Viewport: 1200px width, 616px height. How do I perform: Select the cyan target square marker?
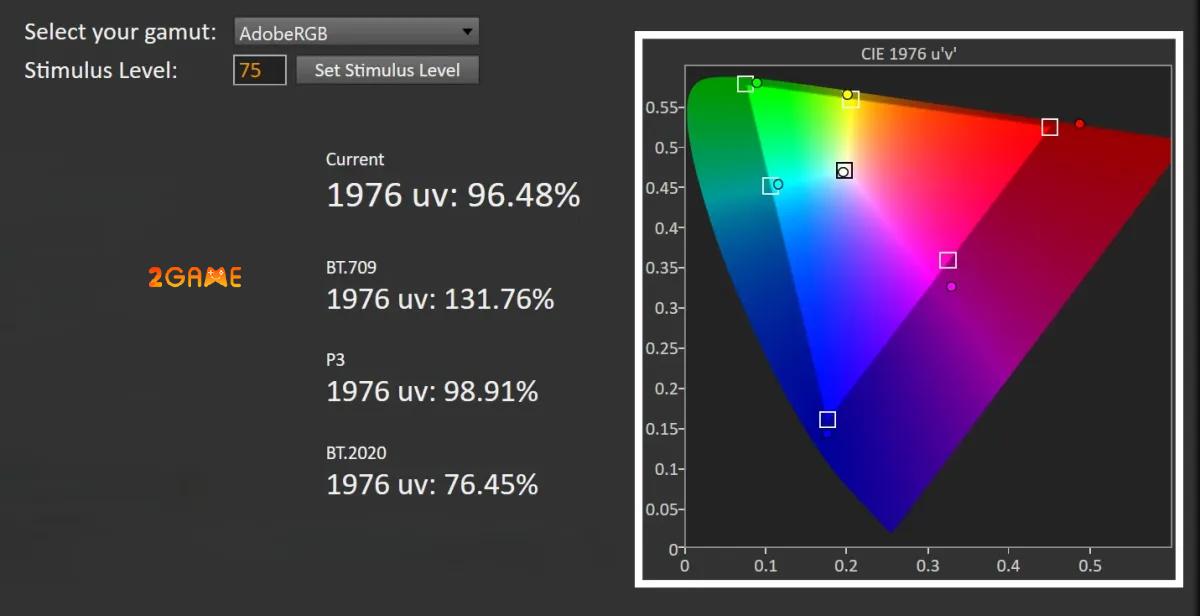[770, 186]
